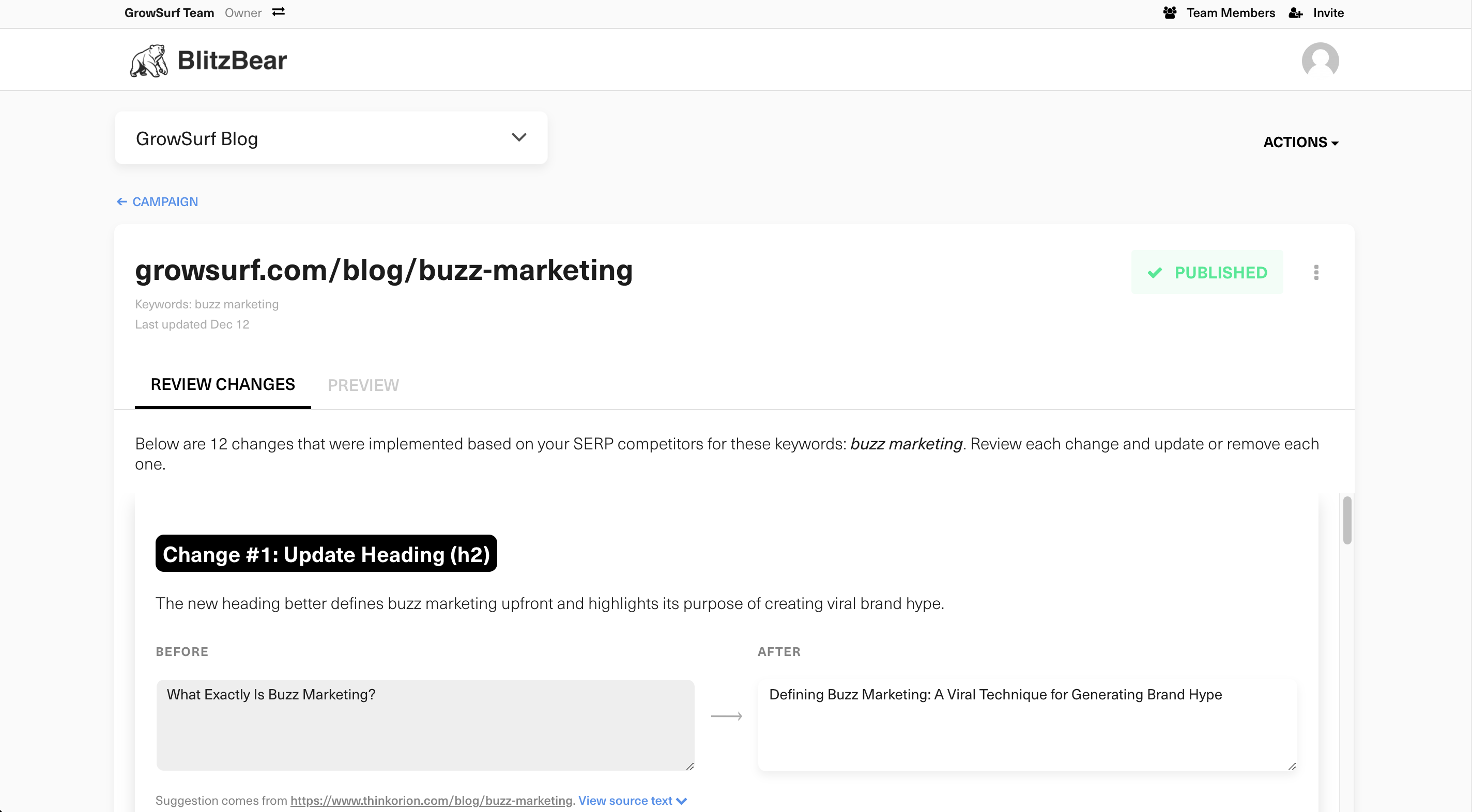The height and width of the screenshot is (812, 1472).
Task: Select the REVIEW CHANGES tab
Action: 222,384
